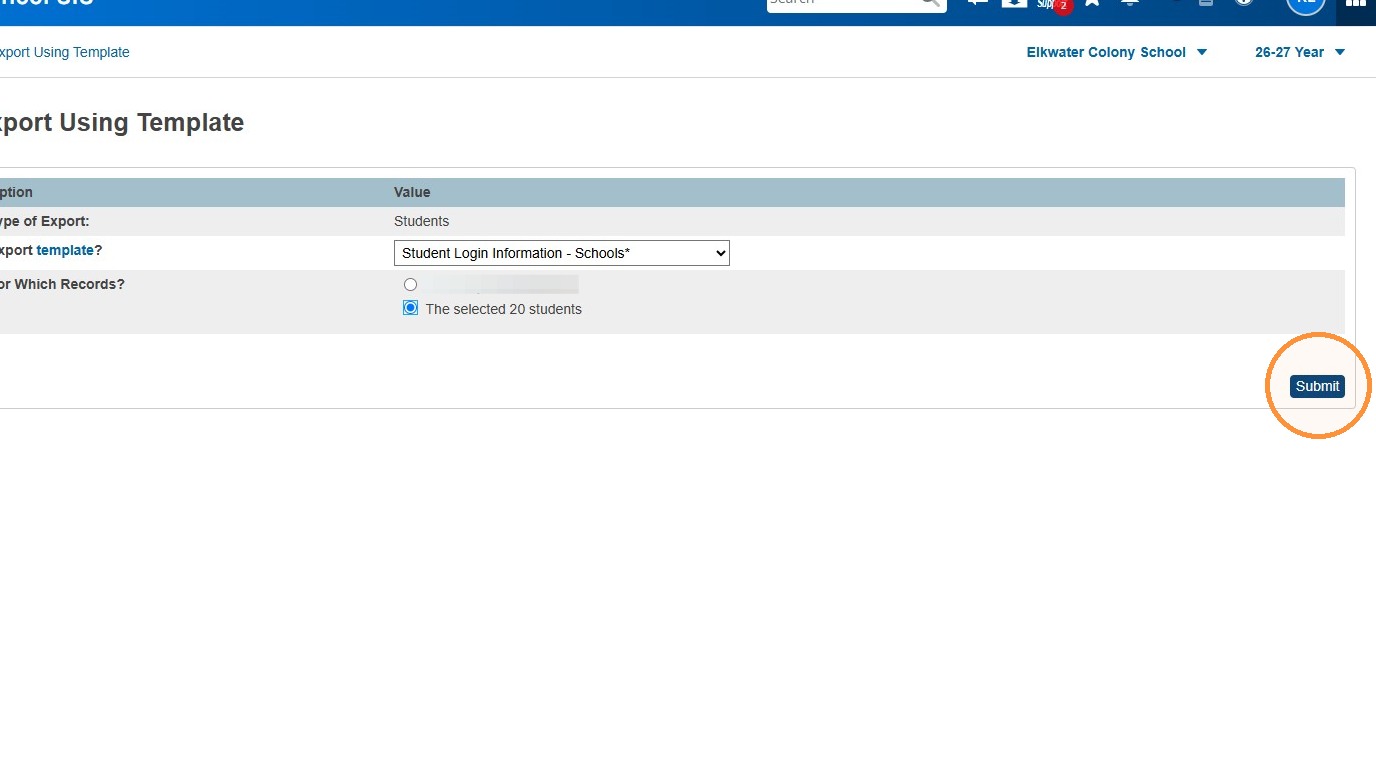
Task: Expand the 26-27 Year term selector
Action: (x=1300, y=52)
